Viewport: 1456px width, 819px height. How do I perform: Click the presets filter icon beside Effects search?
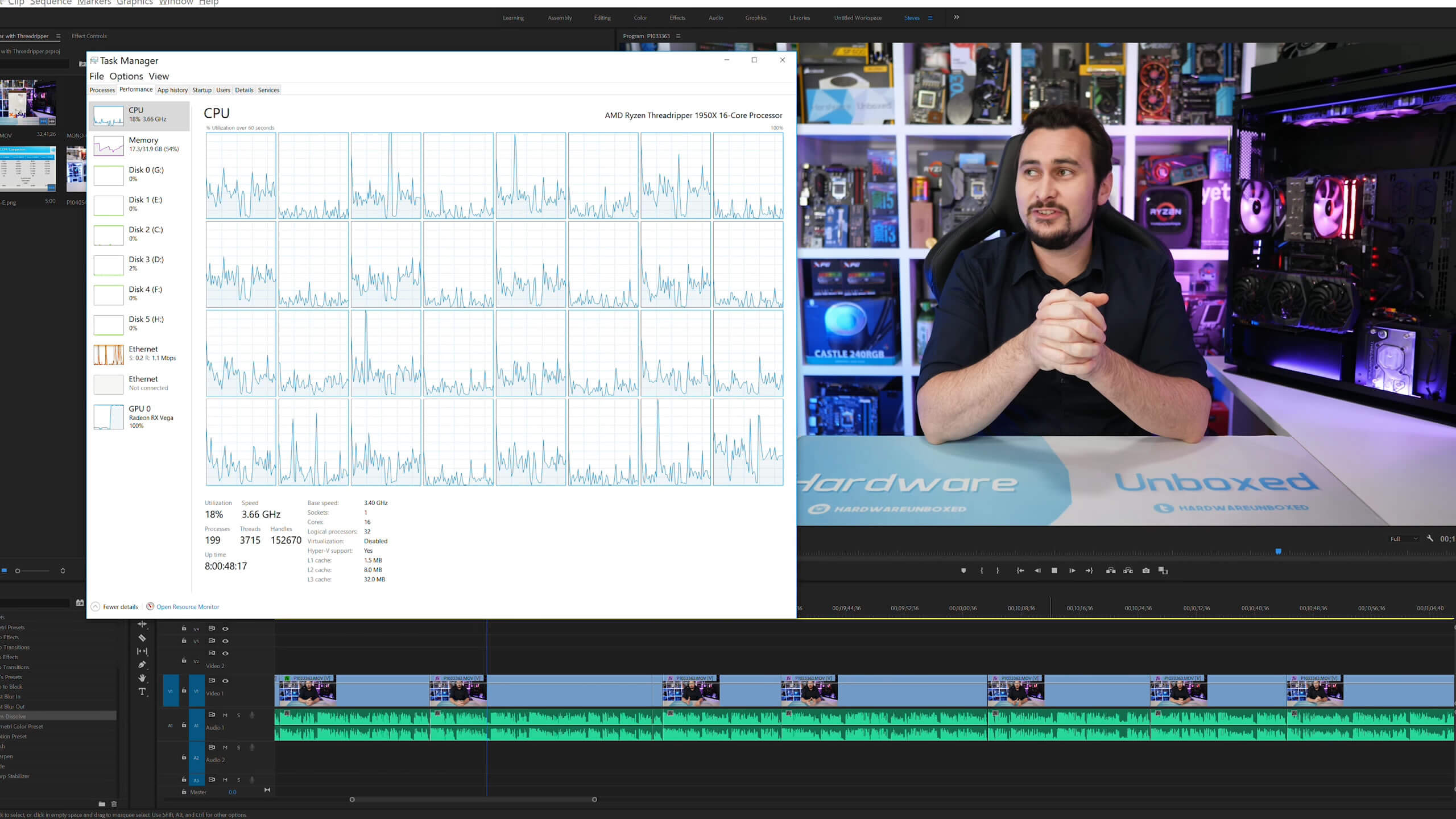(x=80, y=603)
